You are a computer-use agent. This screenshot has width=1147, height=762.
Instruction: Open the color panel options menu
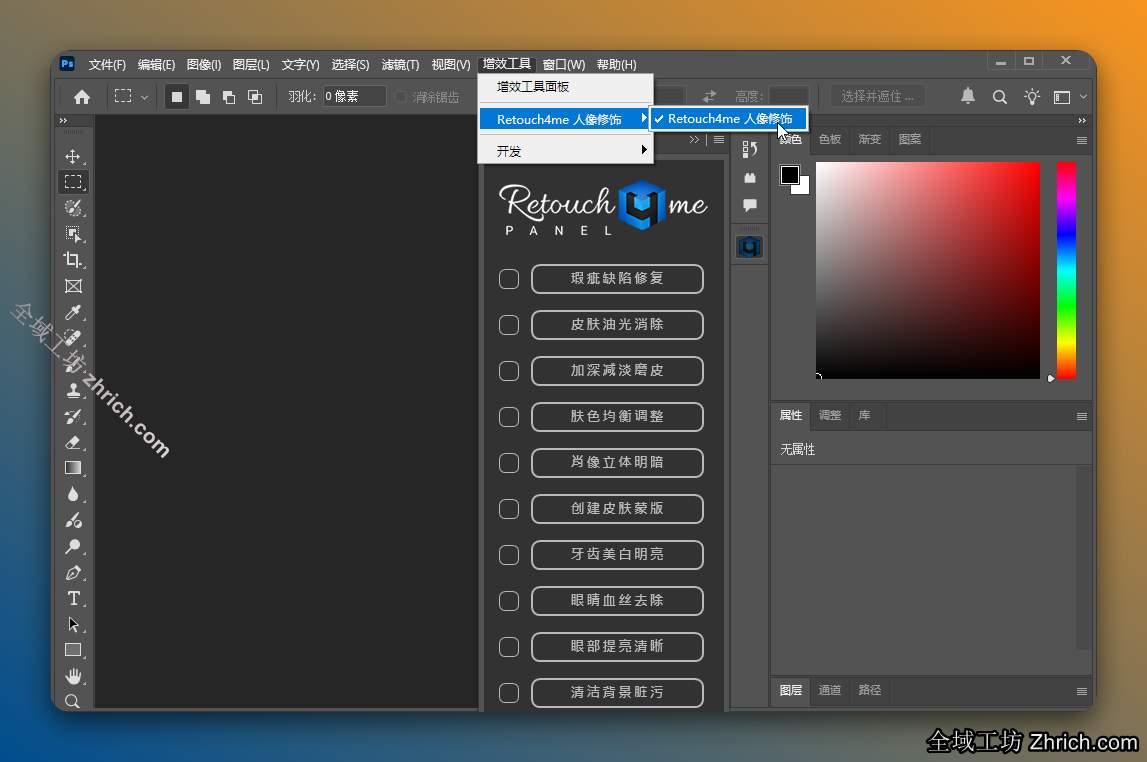1081,140
